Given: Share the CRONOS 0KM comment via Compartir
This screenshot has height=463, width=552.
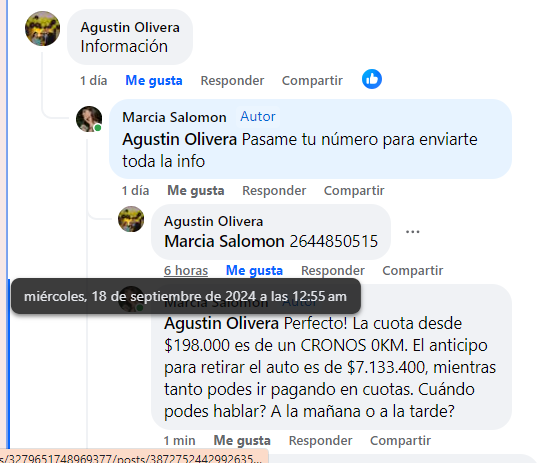Looking at the screenshot, I should pyautogui.click(x=400, y=440).
